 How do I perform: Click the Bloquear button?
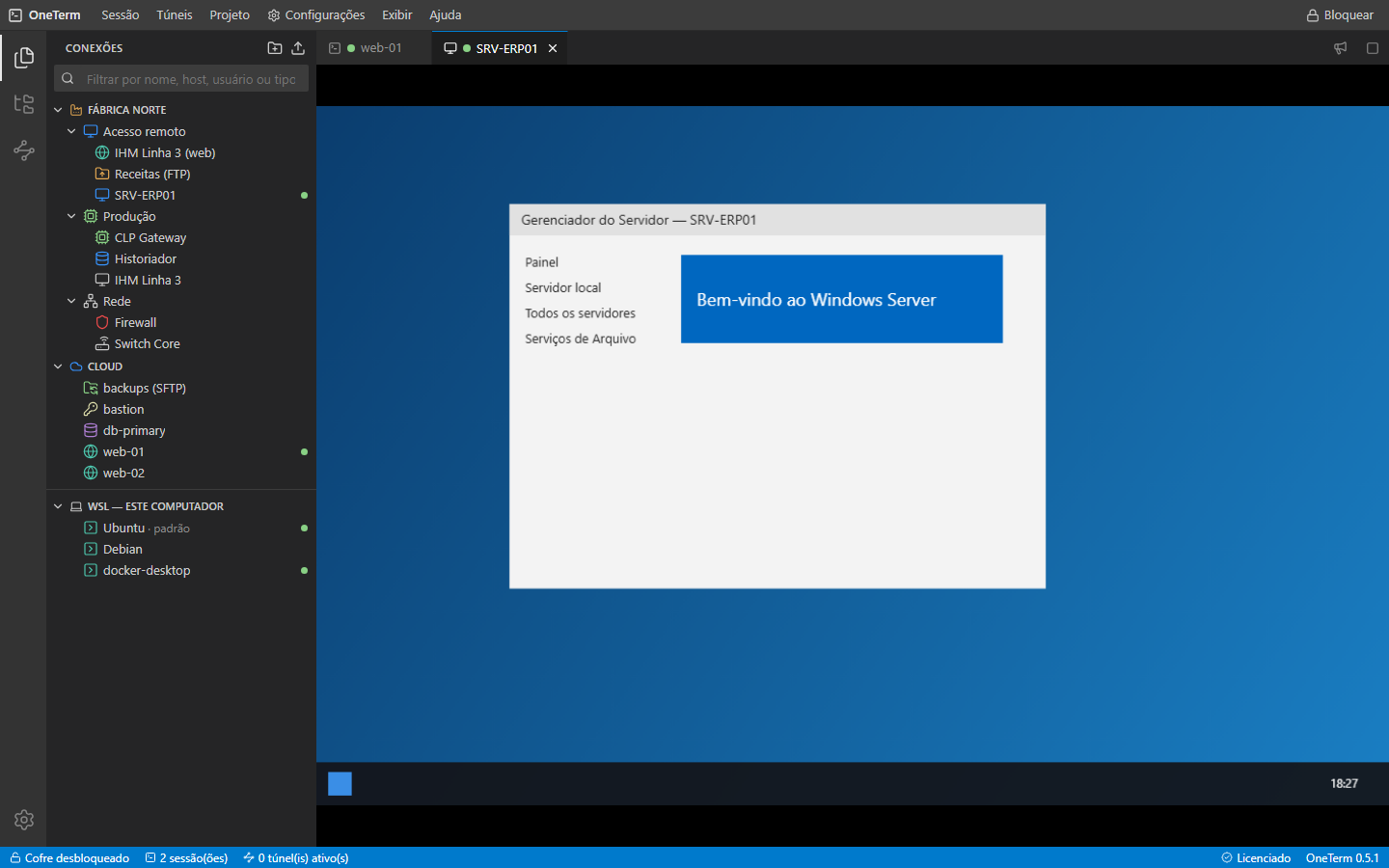(1340, 15)
